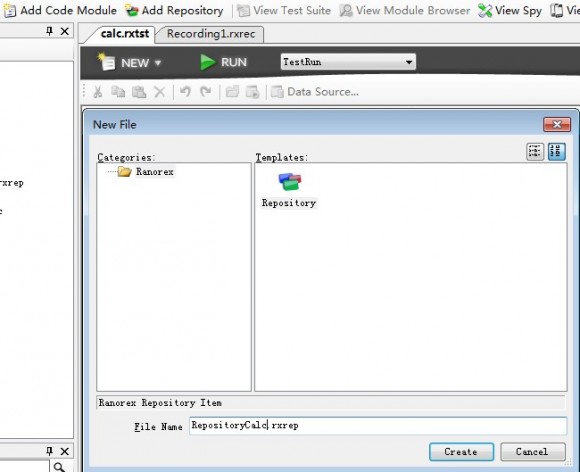Pin the left panel with pushpin
Viewport: 580px width, 472px height.
tap(49, 31)
